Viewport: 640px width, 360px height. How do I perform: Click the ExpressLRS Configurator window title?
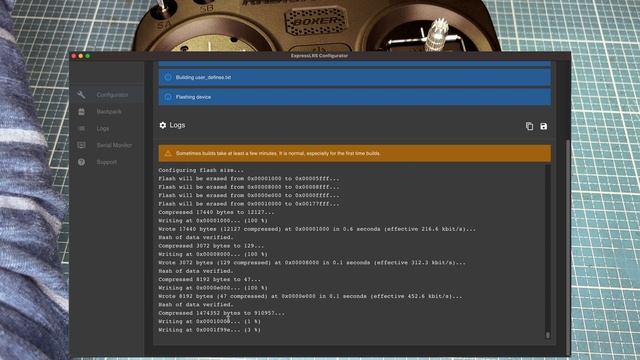point(319,56)
